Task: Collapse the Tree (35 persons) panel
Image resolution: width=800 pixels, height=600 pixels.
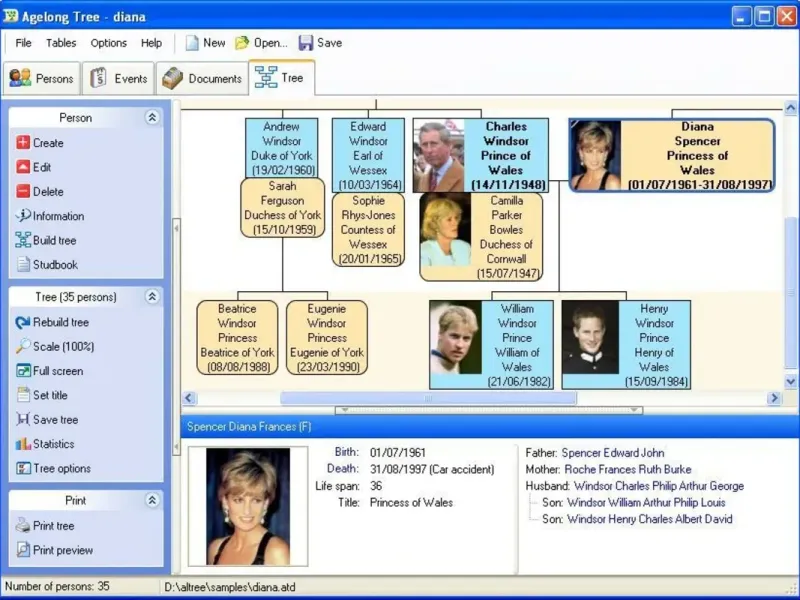Action: pos(152,296)
